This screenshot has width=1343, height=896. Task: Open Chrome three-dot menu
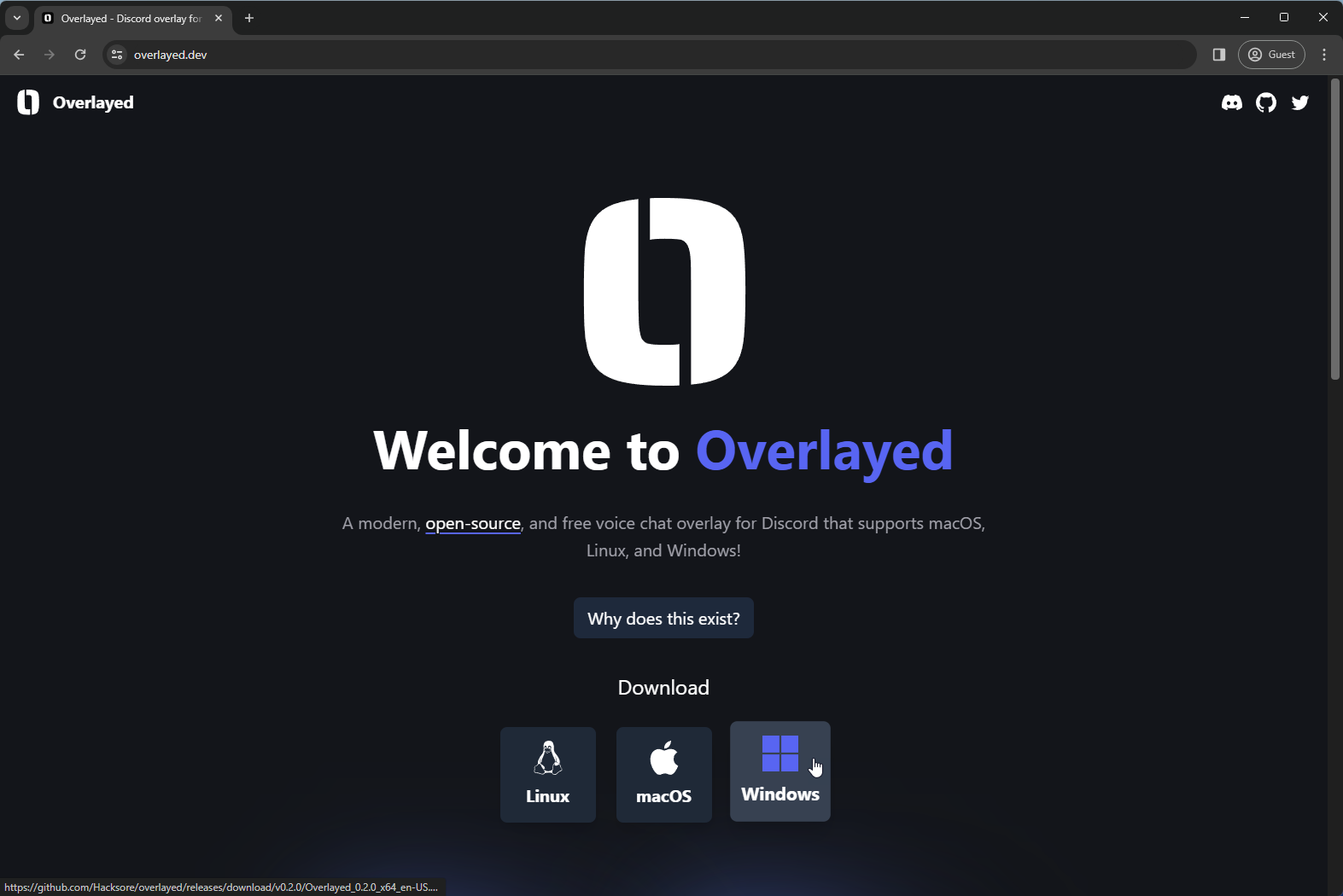(1324, 55)
